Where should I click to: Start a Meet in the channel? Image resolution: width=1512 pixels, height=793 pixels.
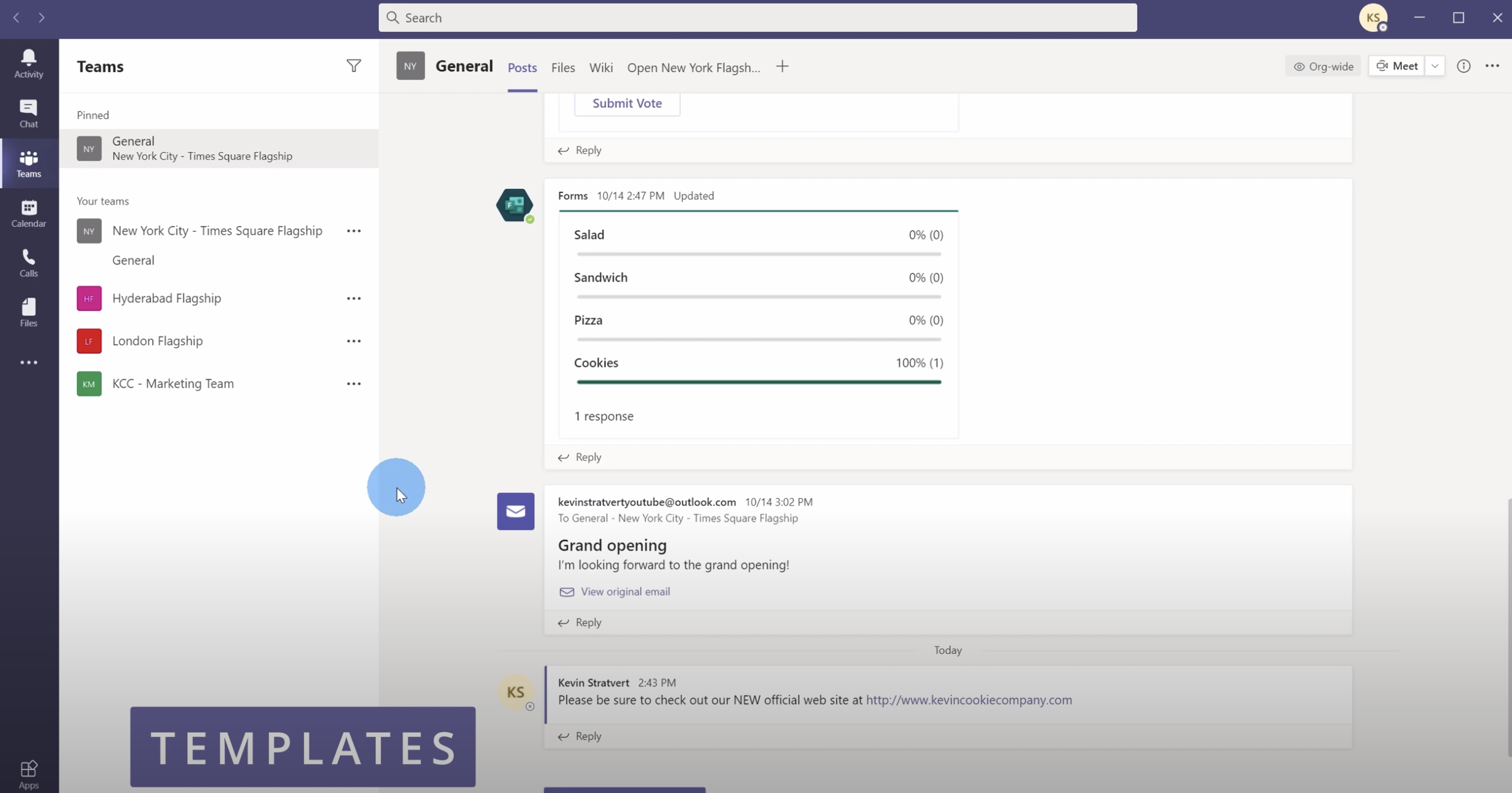(x=1397, y=66)
